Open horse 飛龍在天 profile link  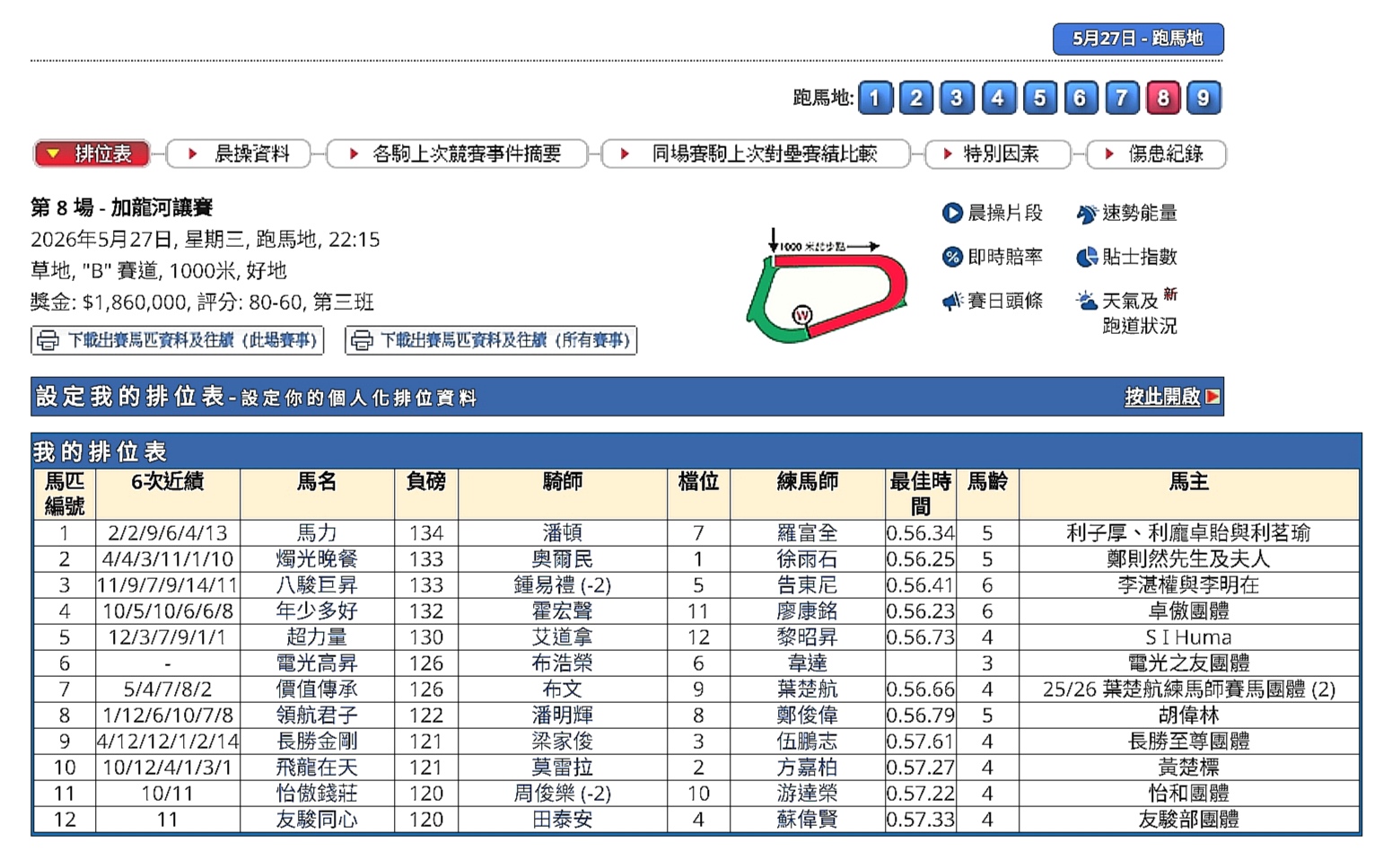coord(317,768)
